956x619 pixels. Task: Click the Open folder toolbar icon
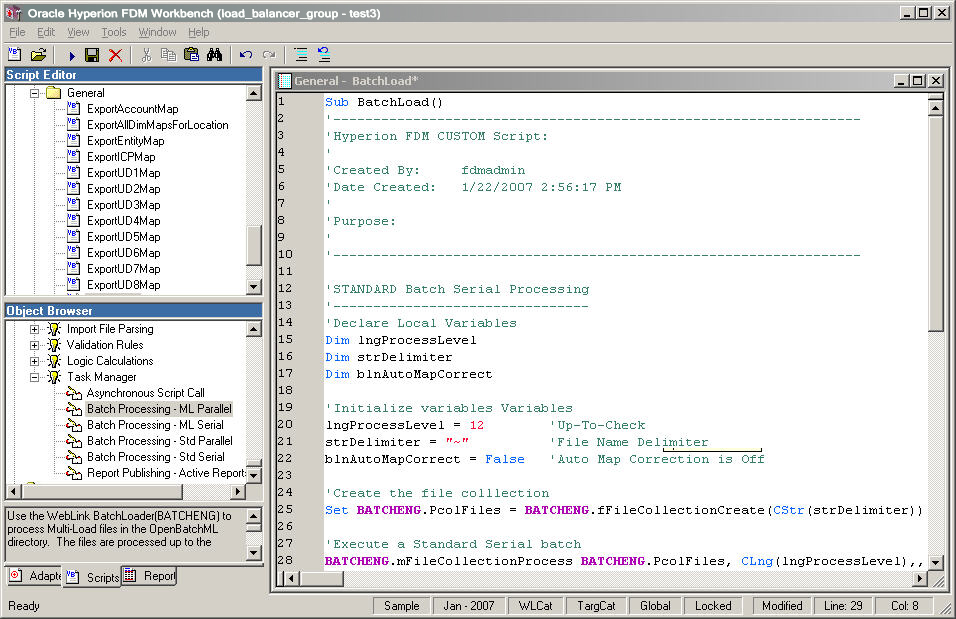[x=38, y=55]
